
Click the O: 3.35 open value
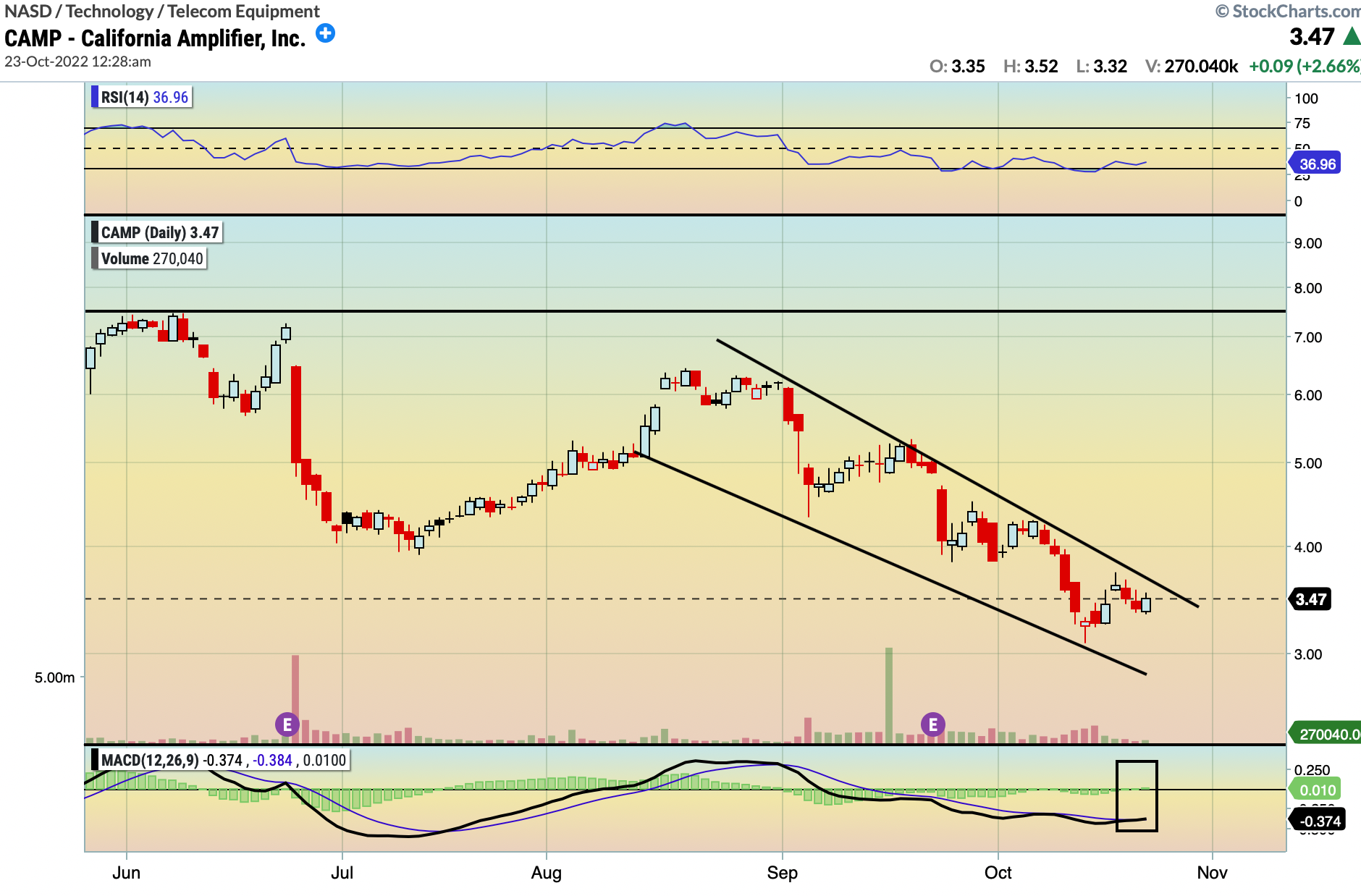957,67
